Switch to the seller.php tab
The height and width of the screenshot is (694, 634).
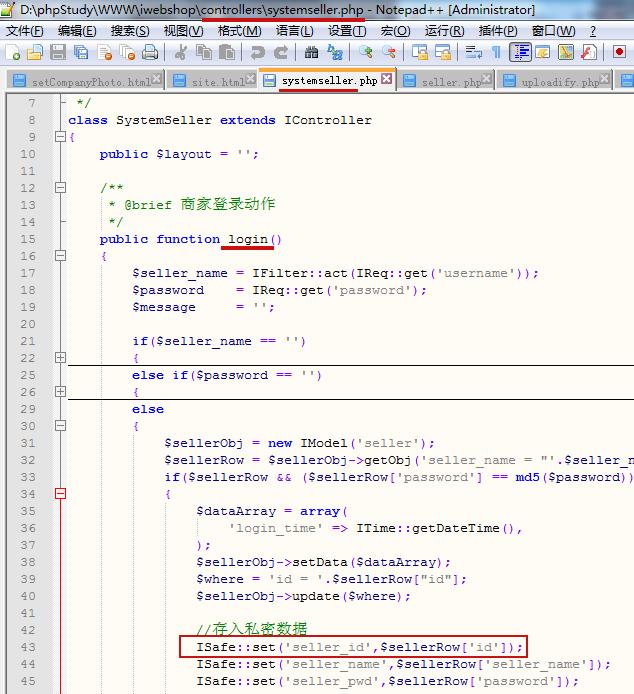(447, 81)
